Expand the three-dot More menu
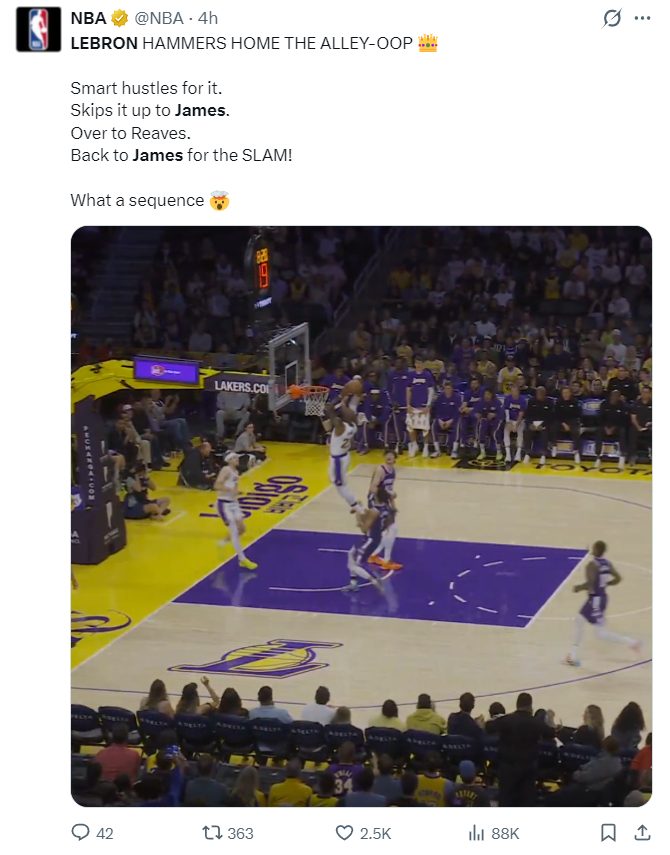The image size is (670, 855). 642,18
